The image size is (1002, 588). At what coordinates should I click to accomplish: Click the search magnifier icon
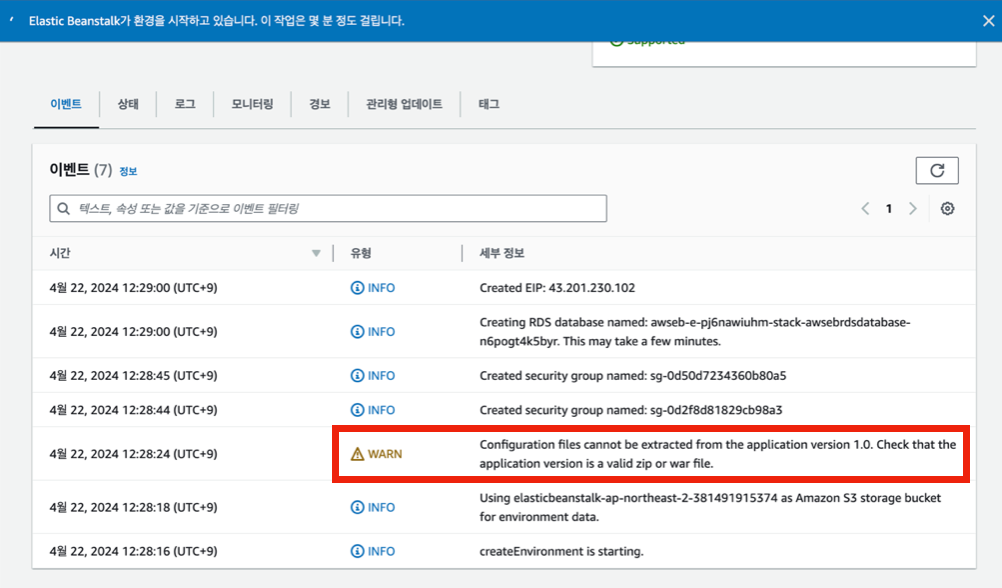[x=63, y=208]
